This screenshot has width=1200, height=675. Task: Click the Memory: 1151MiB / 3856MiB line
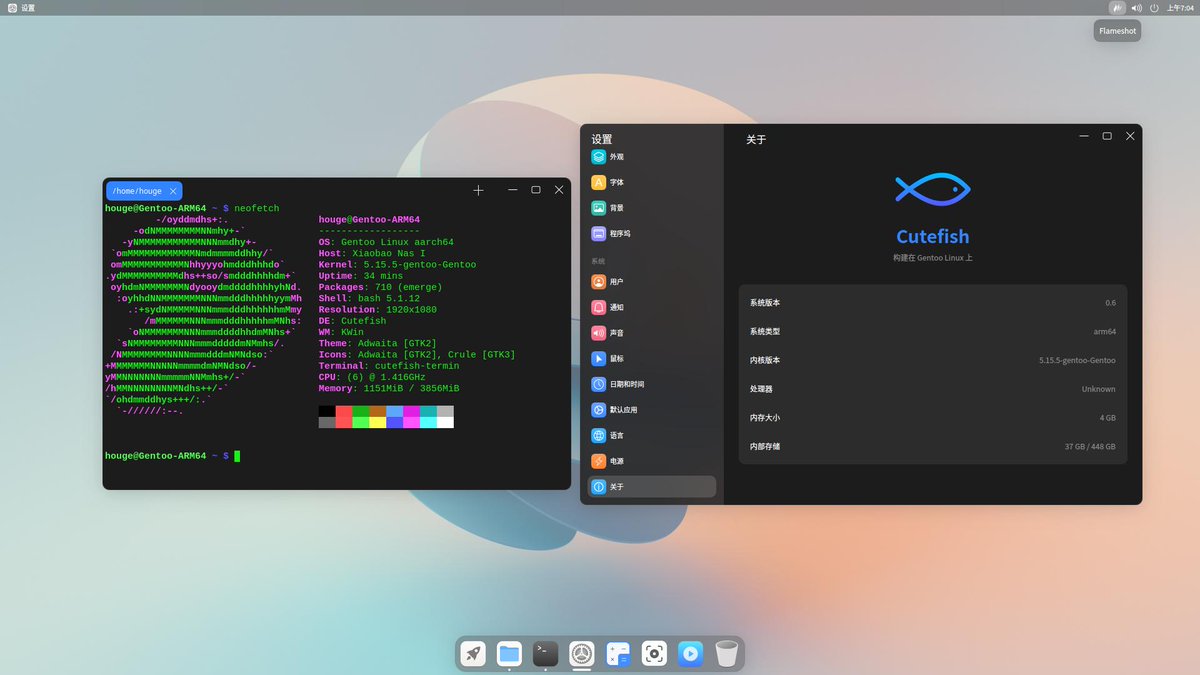point(389,388)
